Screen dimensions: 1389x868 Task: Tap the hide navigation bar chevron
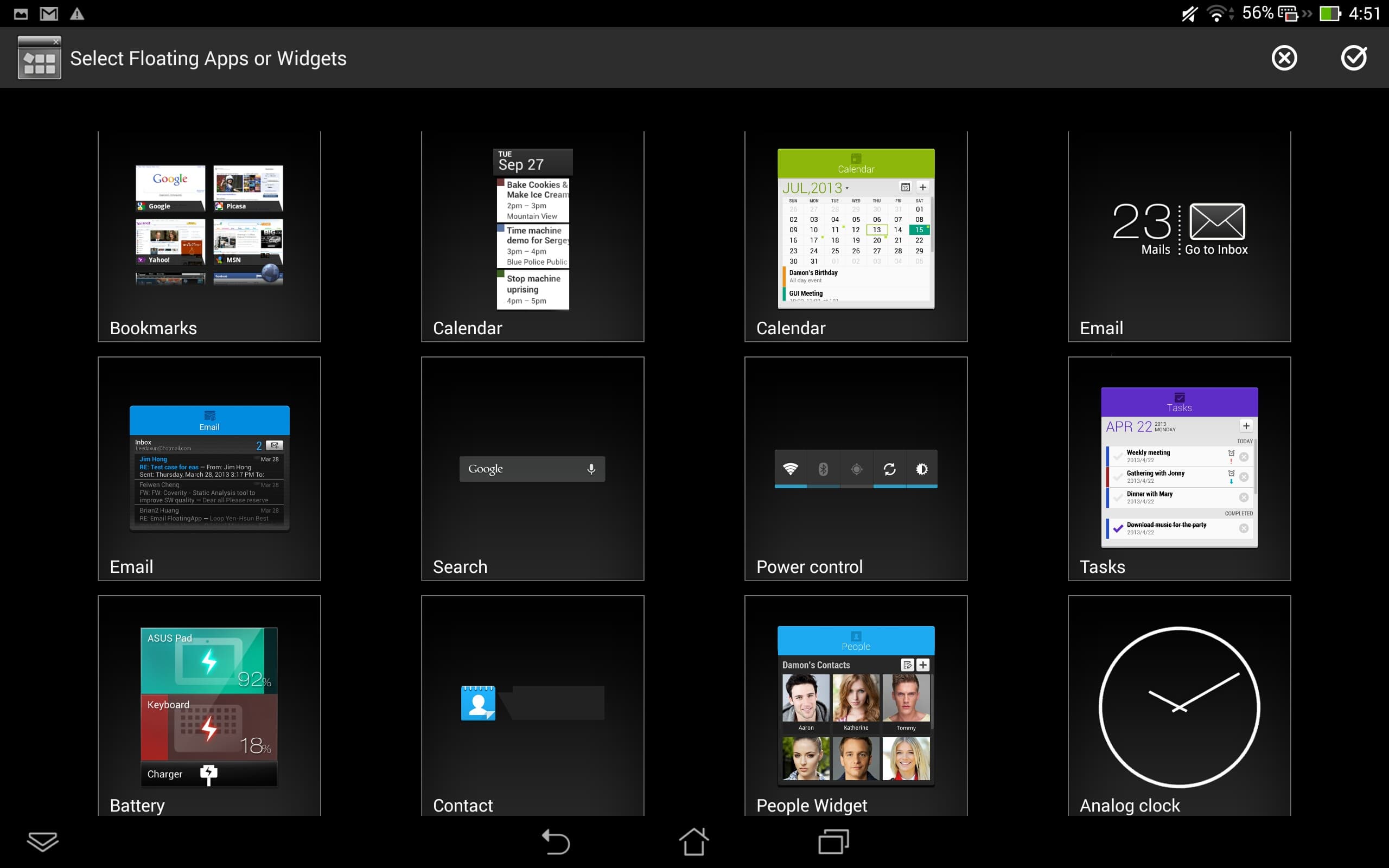pyautogui.click(x=42, y=841)
